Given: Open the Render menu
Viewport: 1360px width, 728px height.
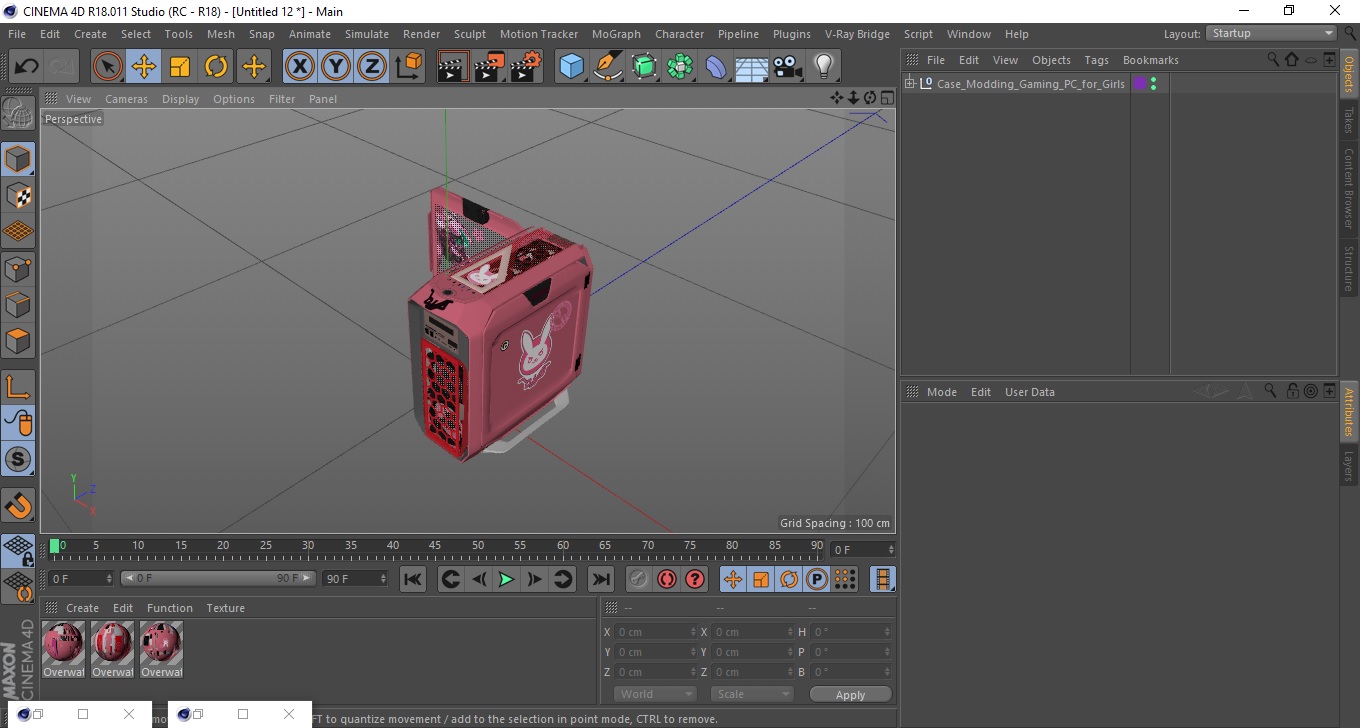Looking at the screenshot, I should click(421, 34).
